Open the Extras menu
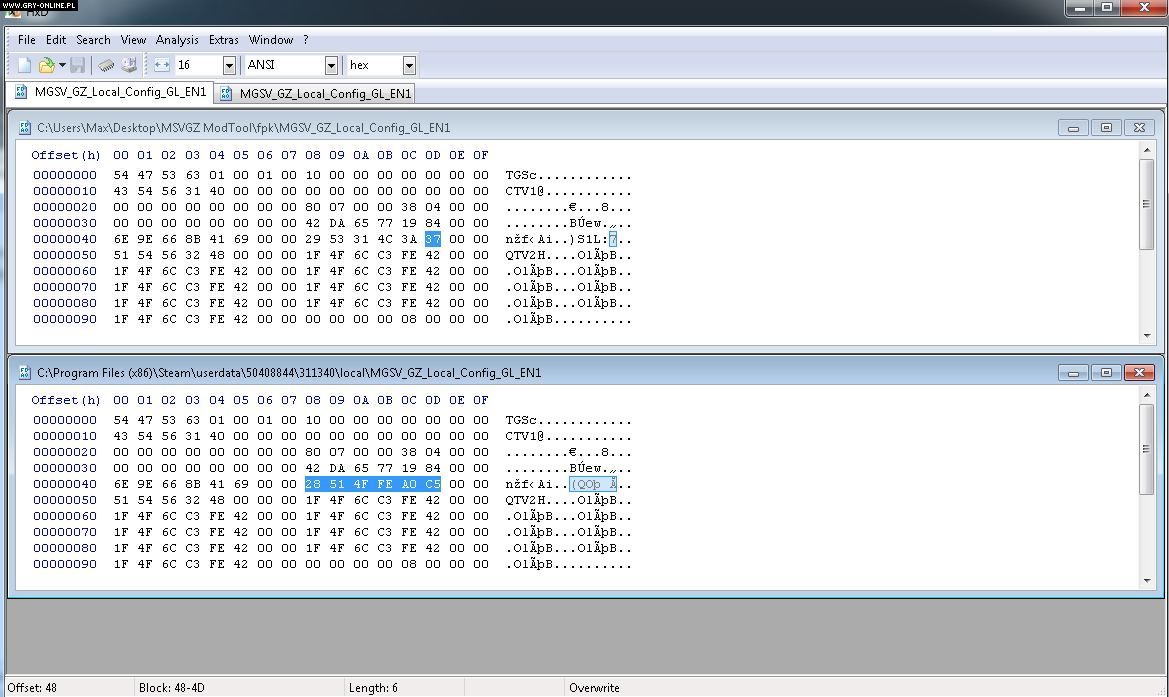1169x697 pixels. click(223, 40)
